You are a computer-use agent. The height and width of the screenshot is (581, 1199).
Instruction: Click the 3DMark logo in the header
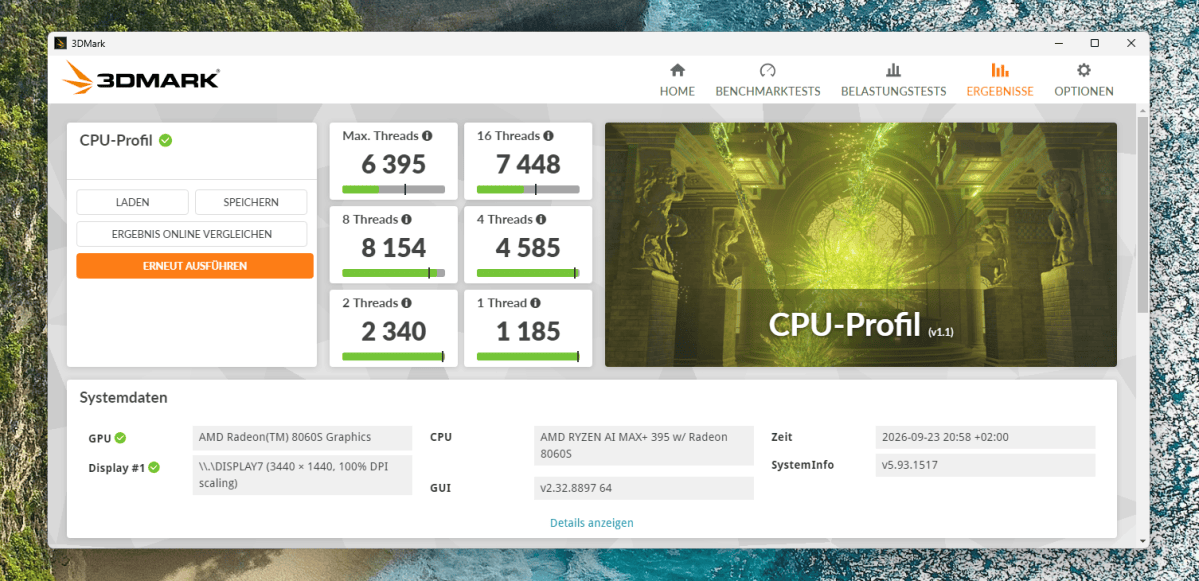coord(140,79)
